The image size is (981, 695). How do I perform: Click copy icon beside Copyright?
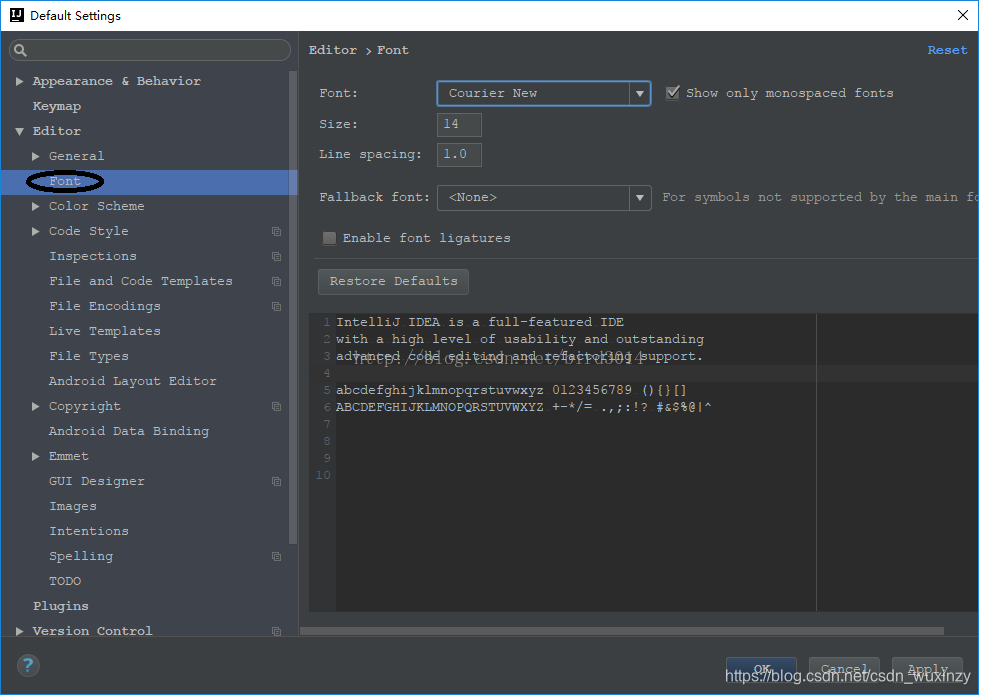tap(277, 407)
